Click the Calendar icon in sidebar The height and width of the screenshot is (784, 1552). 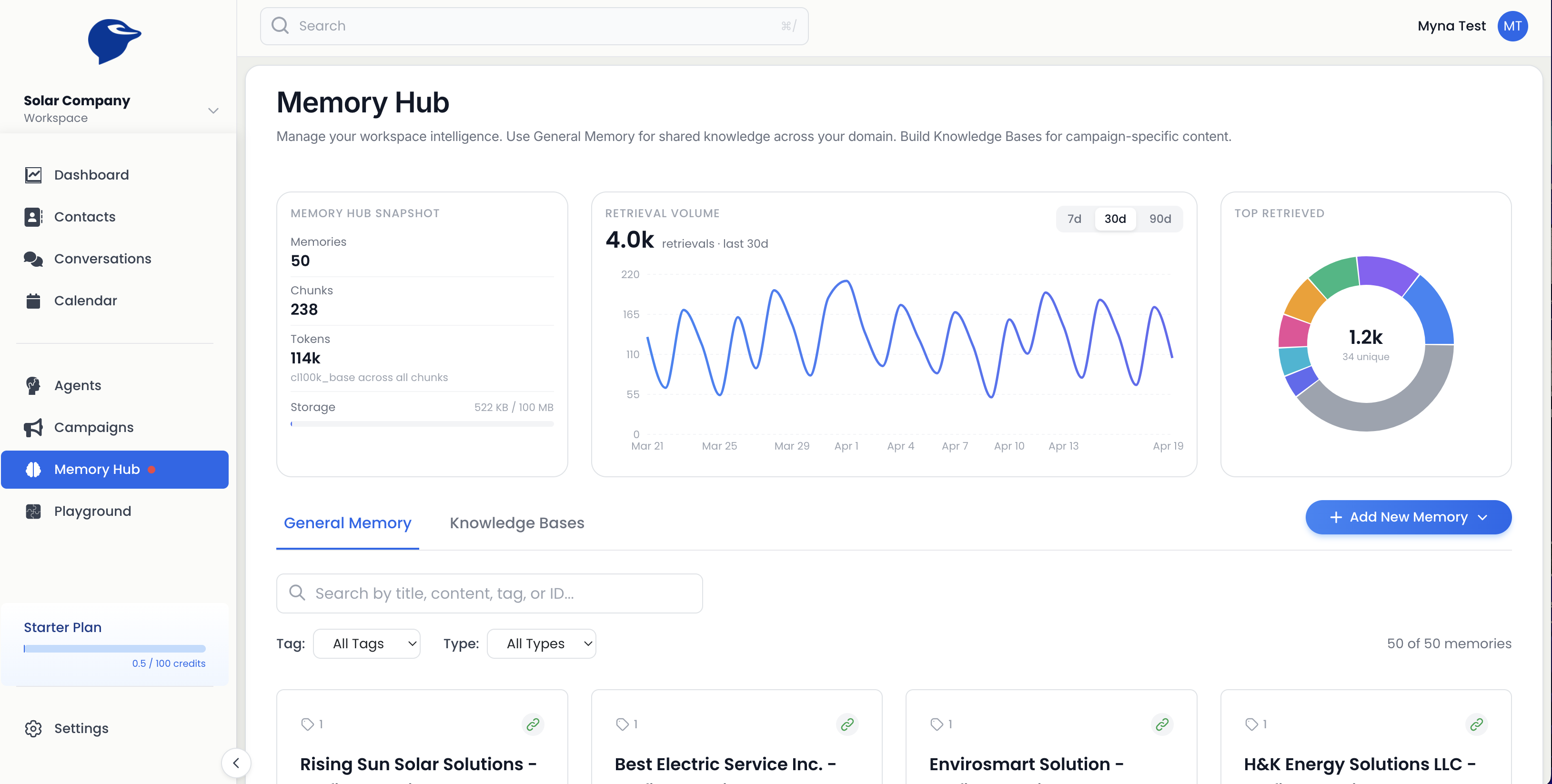tap(33, 301)
